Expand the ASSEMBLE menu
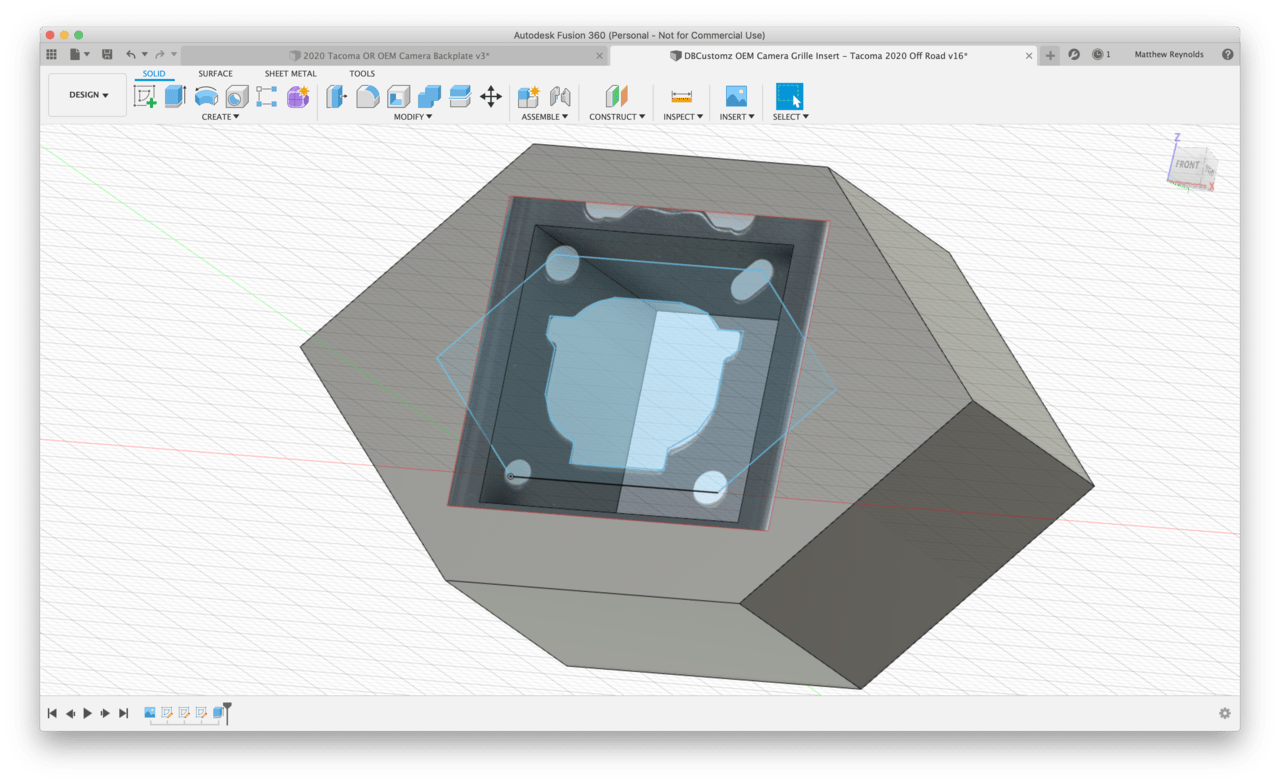Image resolution: width=1280 pixels, height=784 pixels. coord(545,117)
